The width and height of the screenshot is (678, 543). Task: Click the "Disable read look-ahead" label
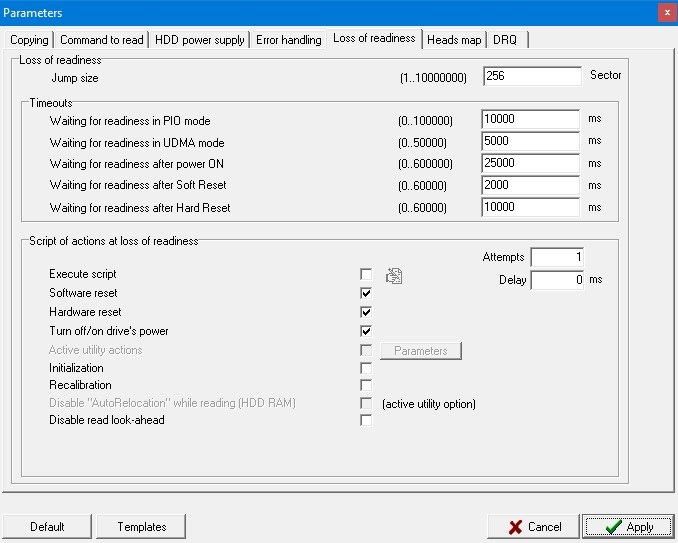pos(107,420)
